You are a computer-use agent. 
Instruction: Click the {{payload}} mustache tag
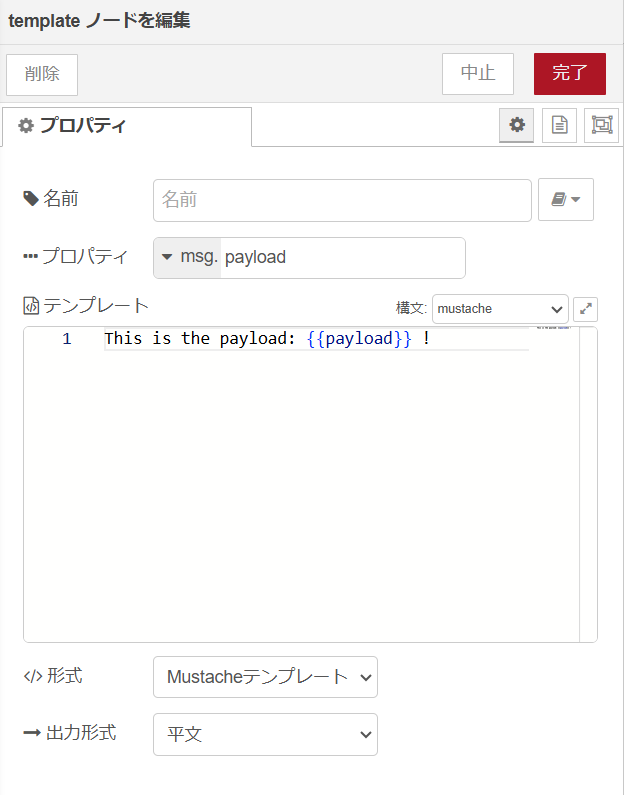point(359,339)
